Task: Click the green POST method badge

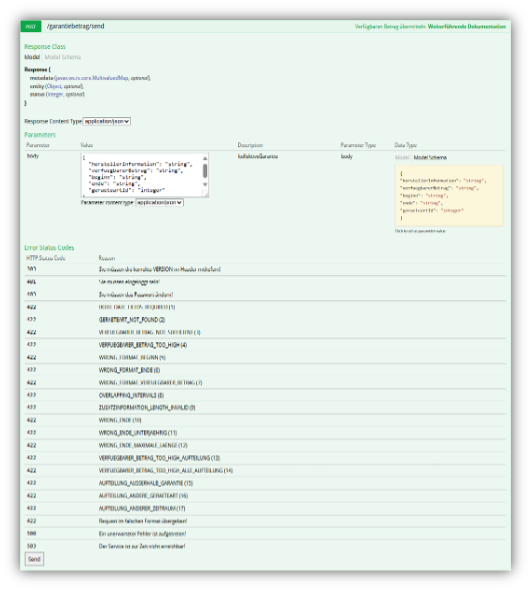Action: (31, 26)
